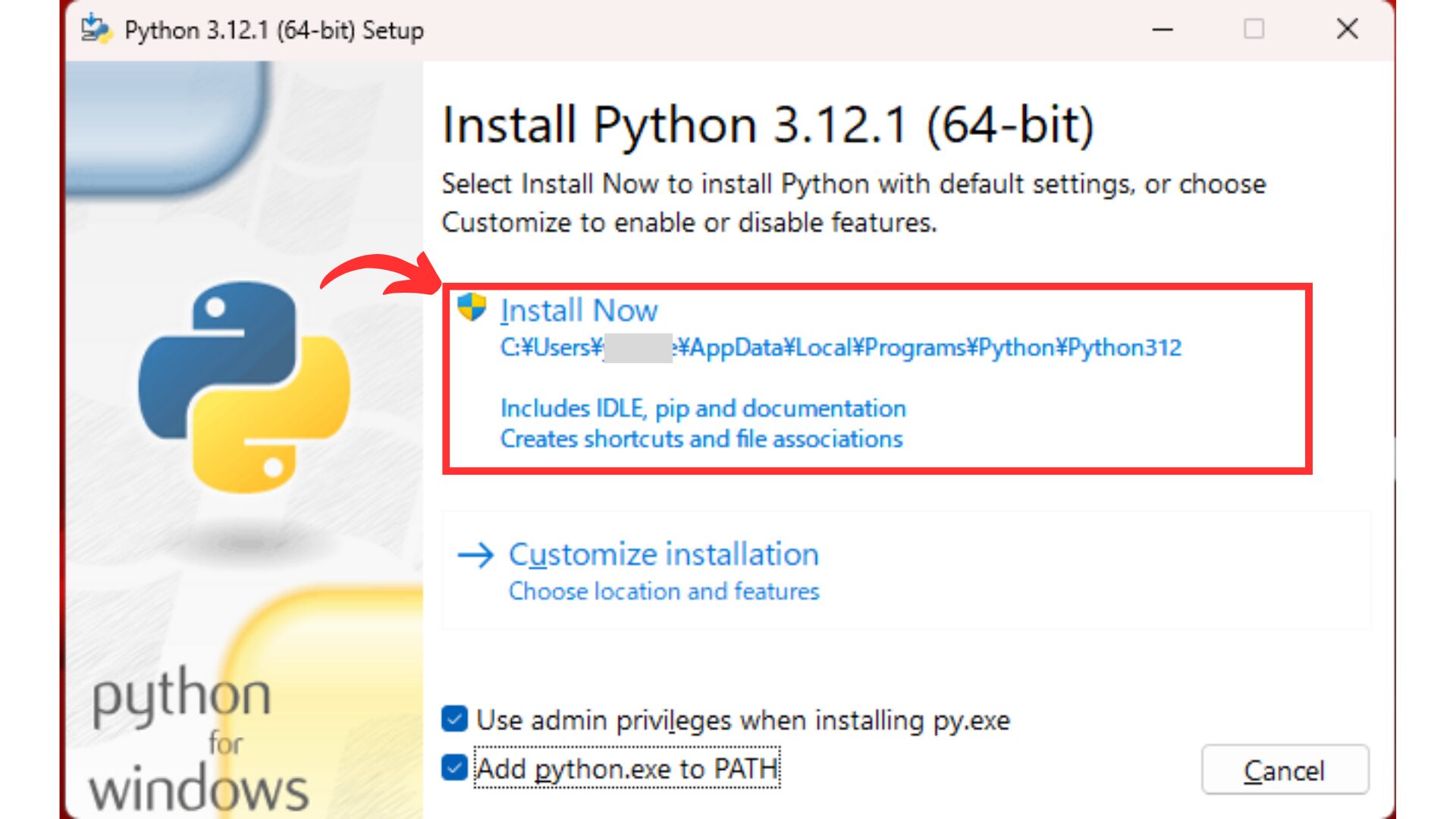Enable Use admin privileges when installing py.exe
The height and width of the screenshot is (819, 1456).
(x=453, y=720)
